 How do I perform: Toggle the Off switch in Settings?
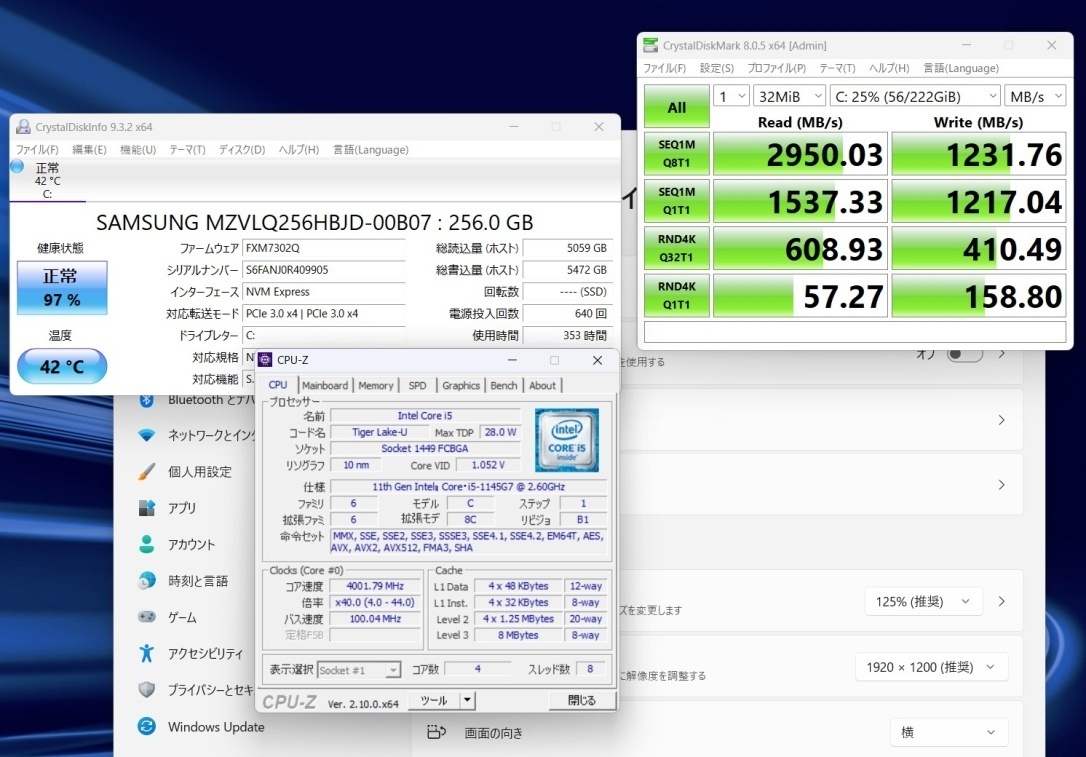[x=965, y=354]
